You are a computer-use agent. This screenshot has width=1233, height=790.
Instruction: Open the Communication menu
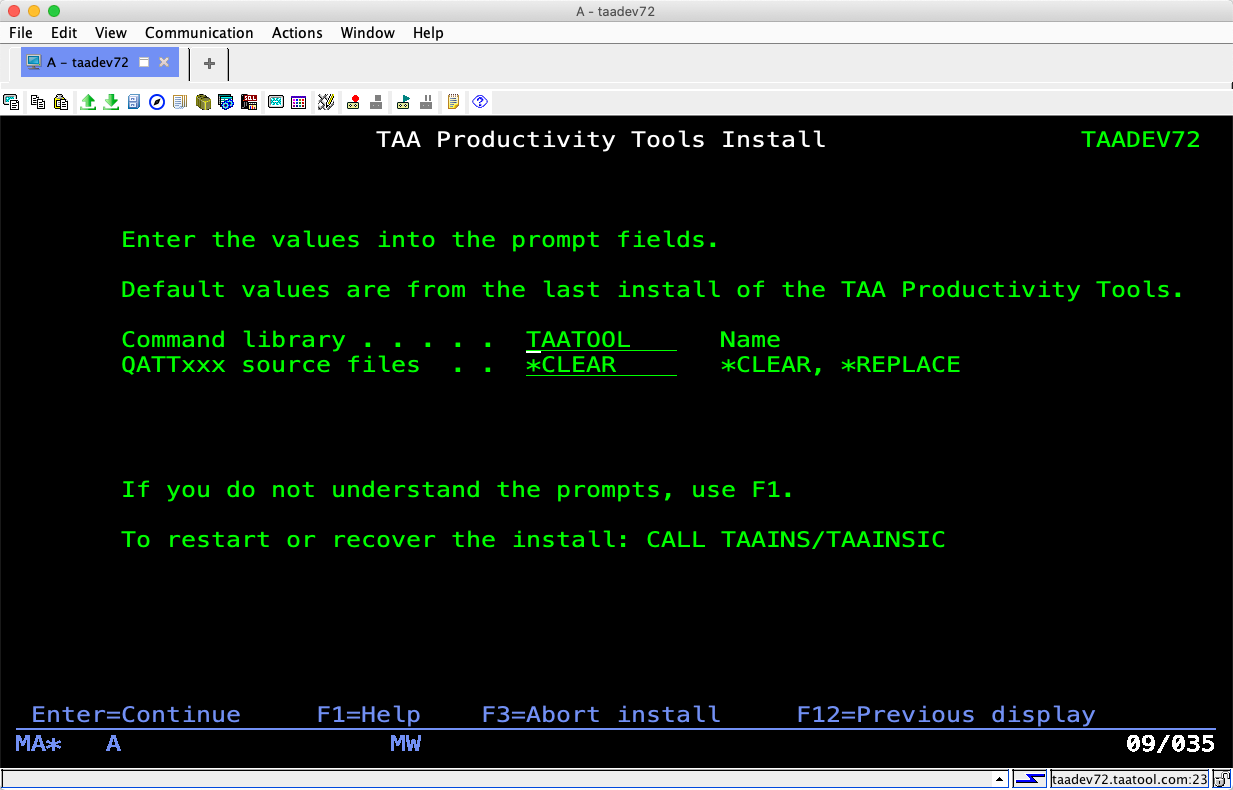coord(199,33)
